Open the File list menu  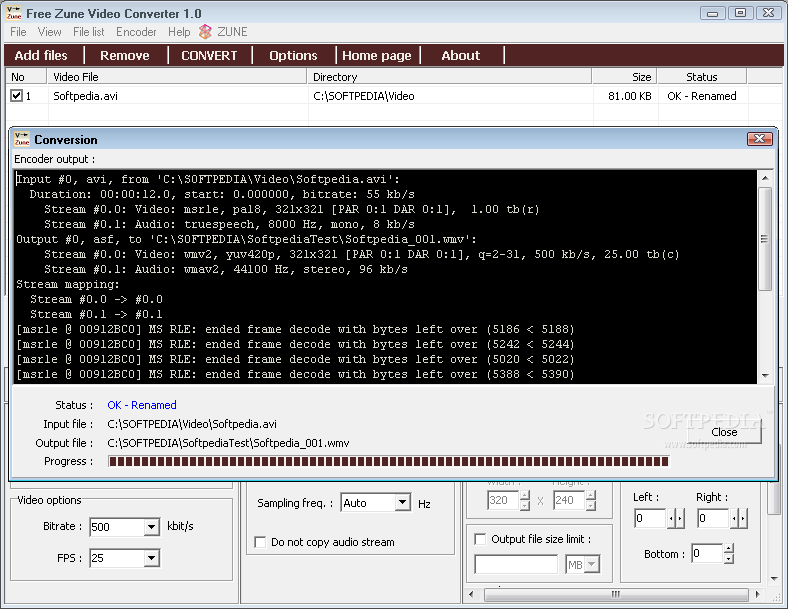click(x=88, y=32)
